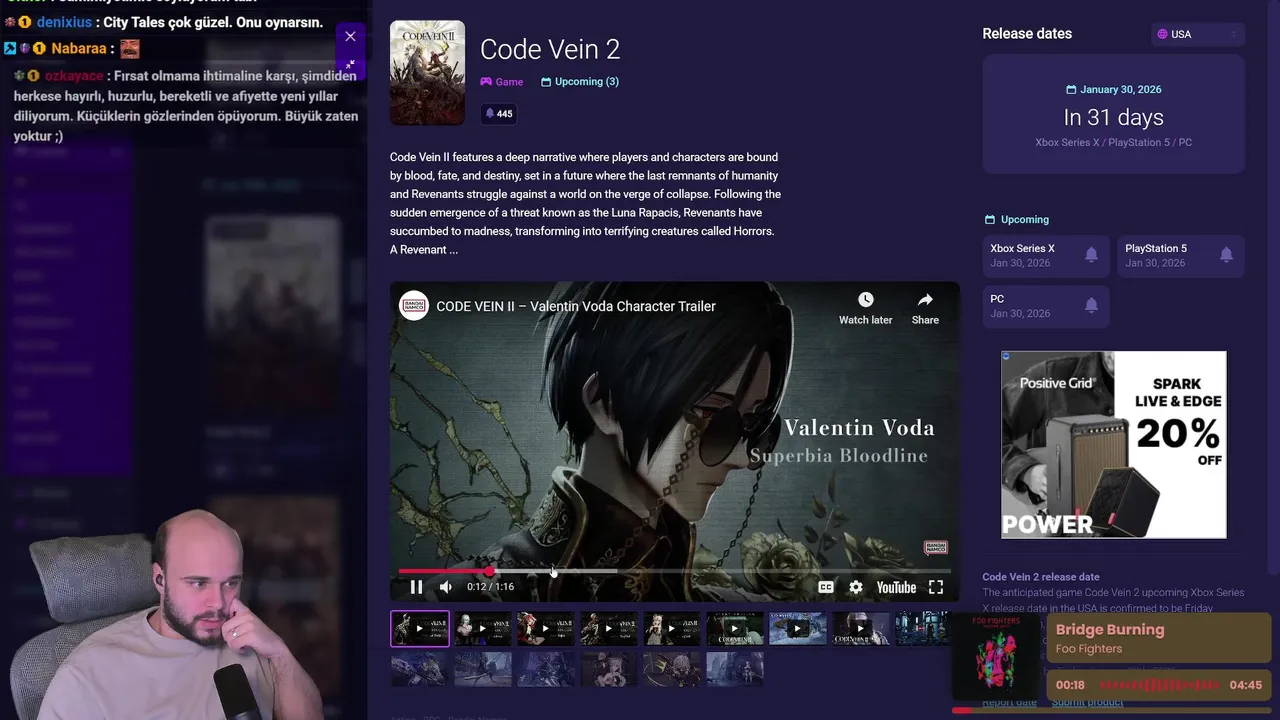Click the calendar icon beside January 30, 2026
1280x720 pixels.
point(1071,90)
